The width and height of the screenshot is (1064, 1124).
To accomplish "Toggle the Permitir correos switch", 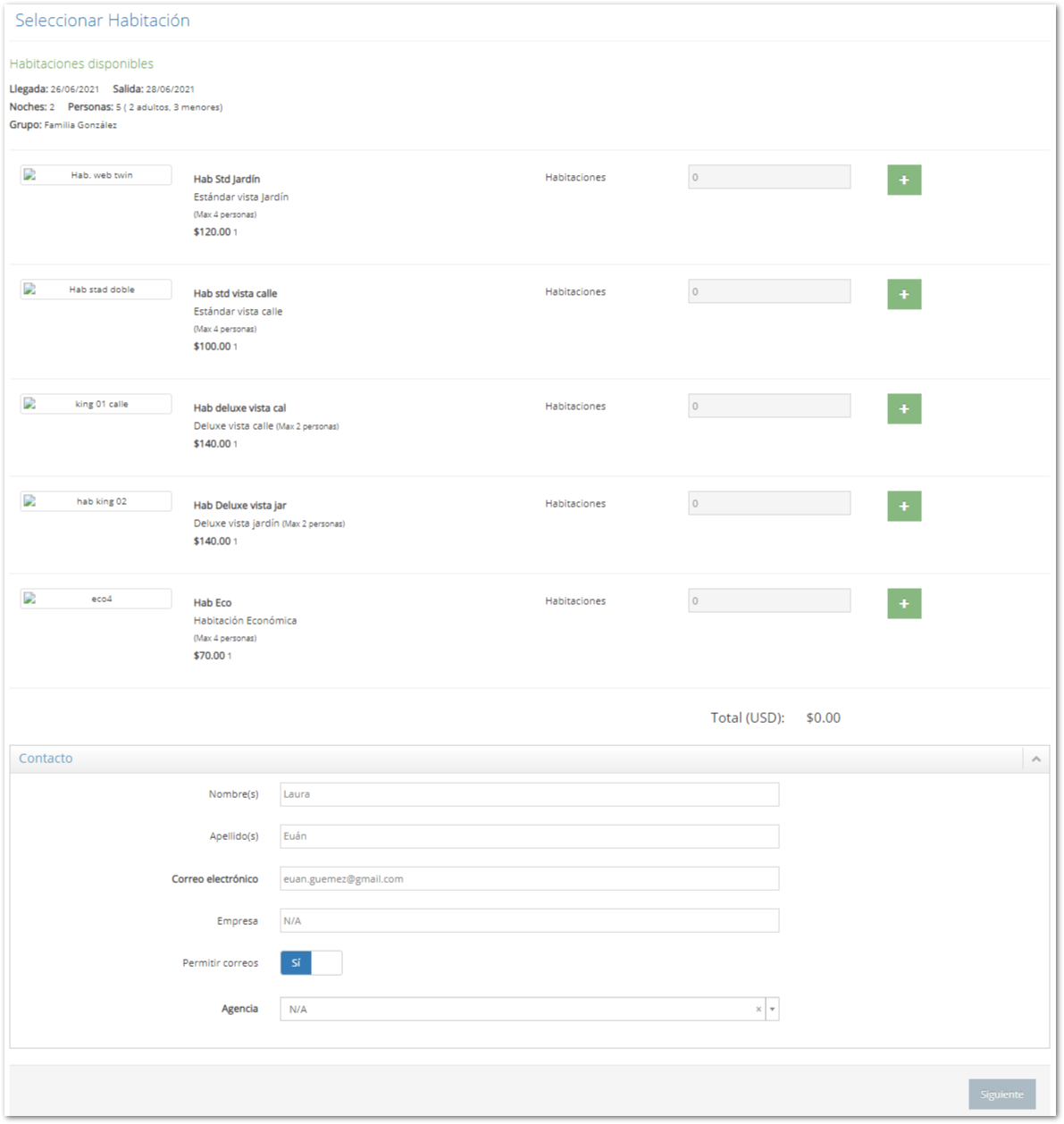I will pos(311,962).
